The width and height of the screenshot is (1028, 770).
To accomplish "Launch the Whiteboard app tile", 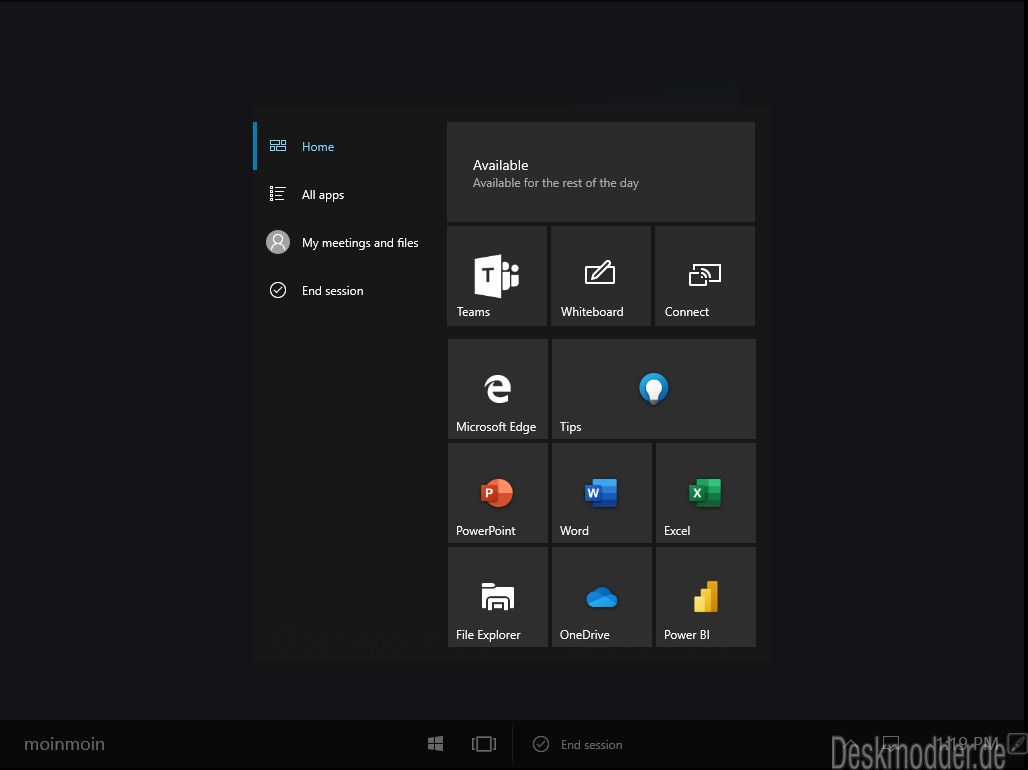I will click(x=601, y=276).
